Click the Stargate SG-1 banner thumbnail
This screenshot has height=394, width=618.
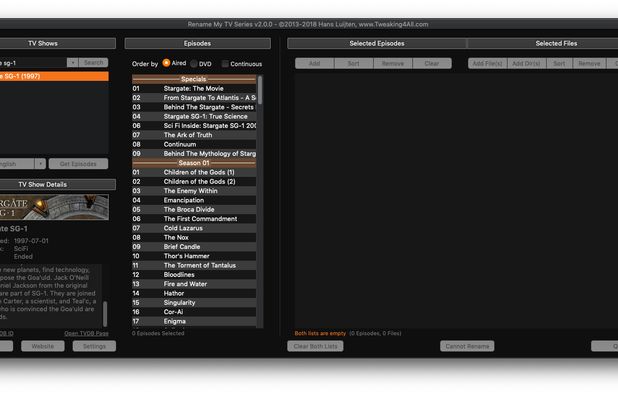pyautogui.click(x=54, y=207)
